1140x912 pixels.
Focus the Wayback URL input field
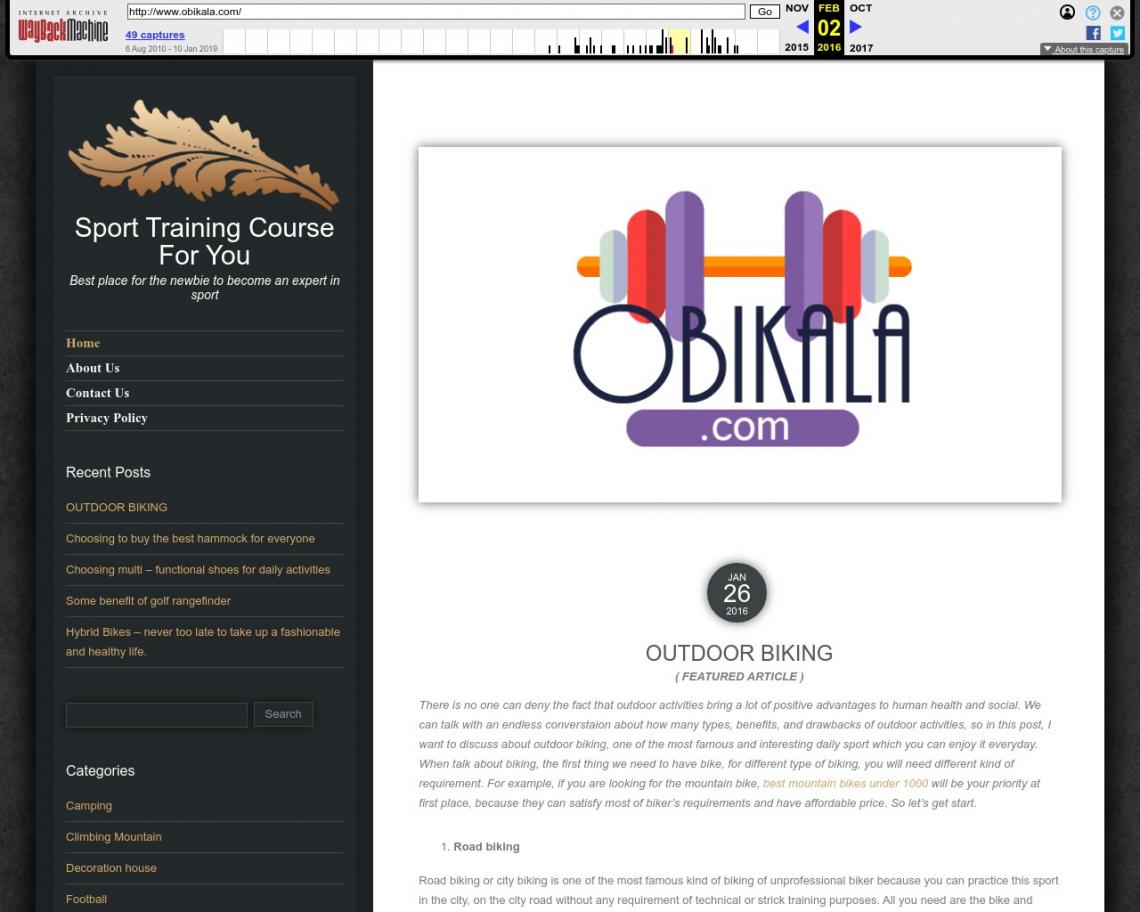click(435, 12)
